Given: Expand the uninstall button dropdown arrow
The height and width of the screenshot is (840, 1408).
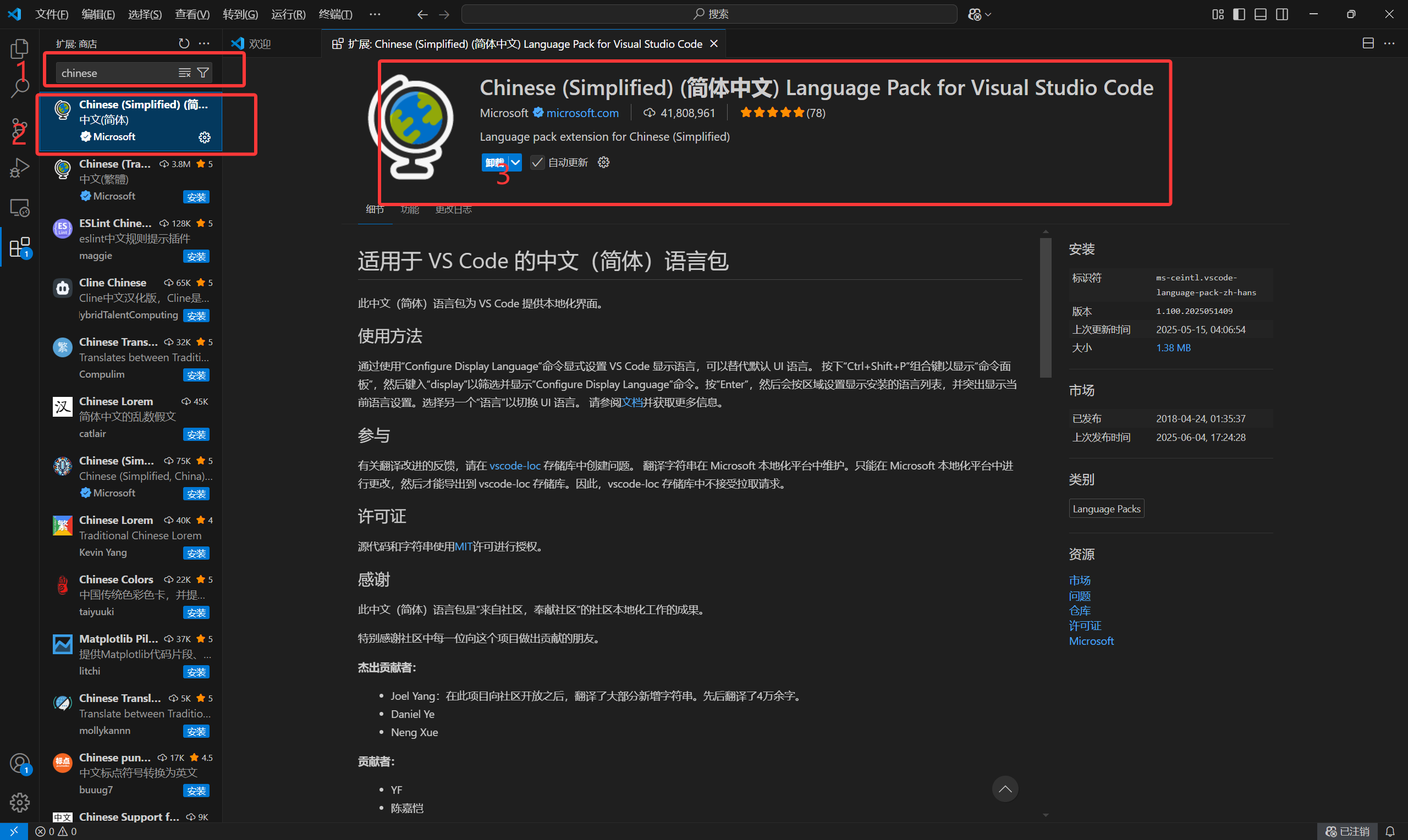Looking at the screenshot, I should [x=515, y=163].
